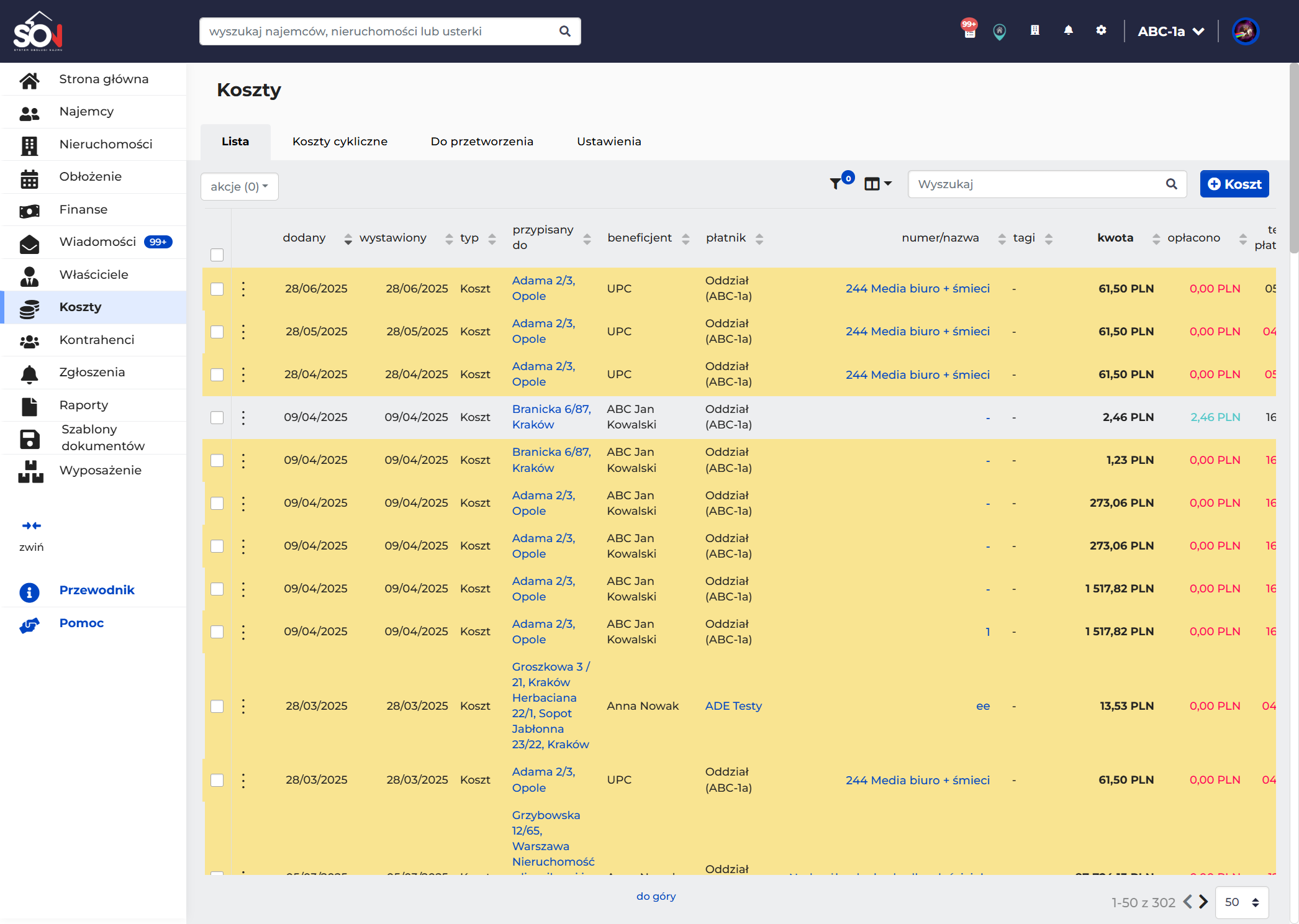This screenshot has width=1299, height=924.
Task: Click the map location pin icon in header
Action: 999,32
